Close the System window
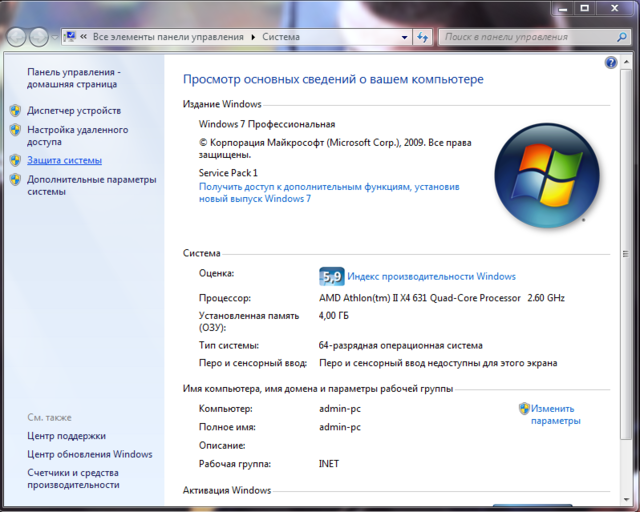The height and width of the screenshot is (512, 640). click(x=615, y=8)
